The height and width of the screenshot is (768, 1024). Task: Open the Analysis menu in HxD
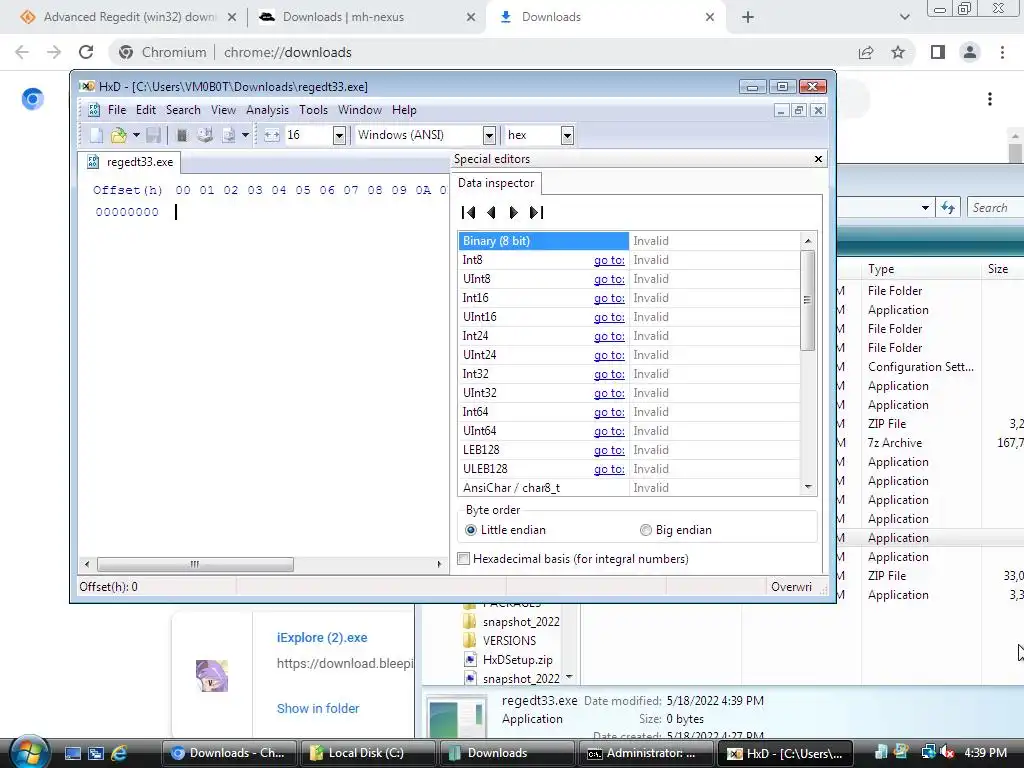(267, 110)
